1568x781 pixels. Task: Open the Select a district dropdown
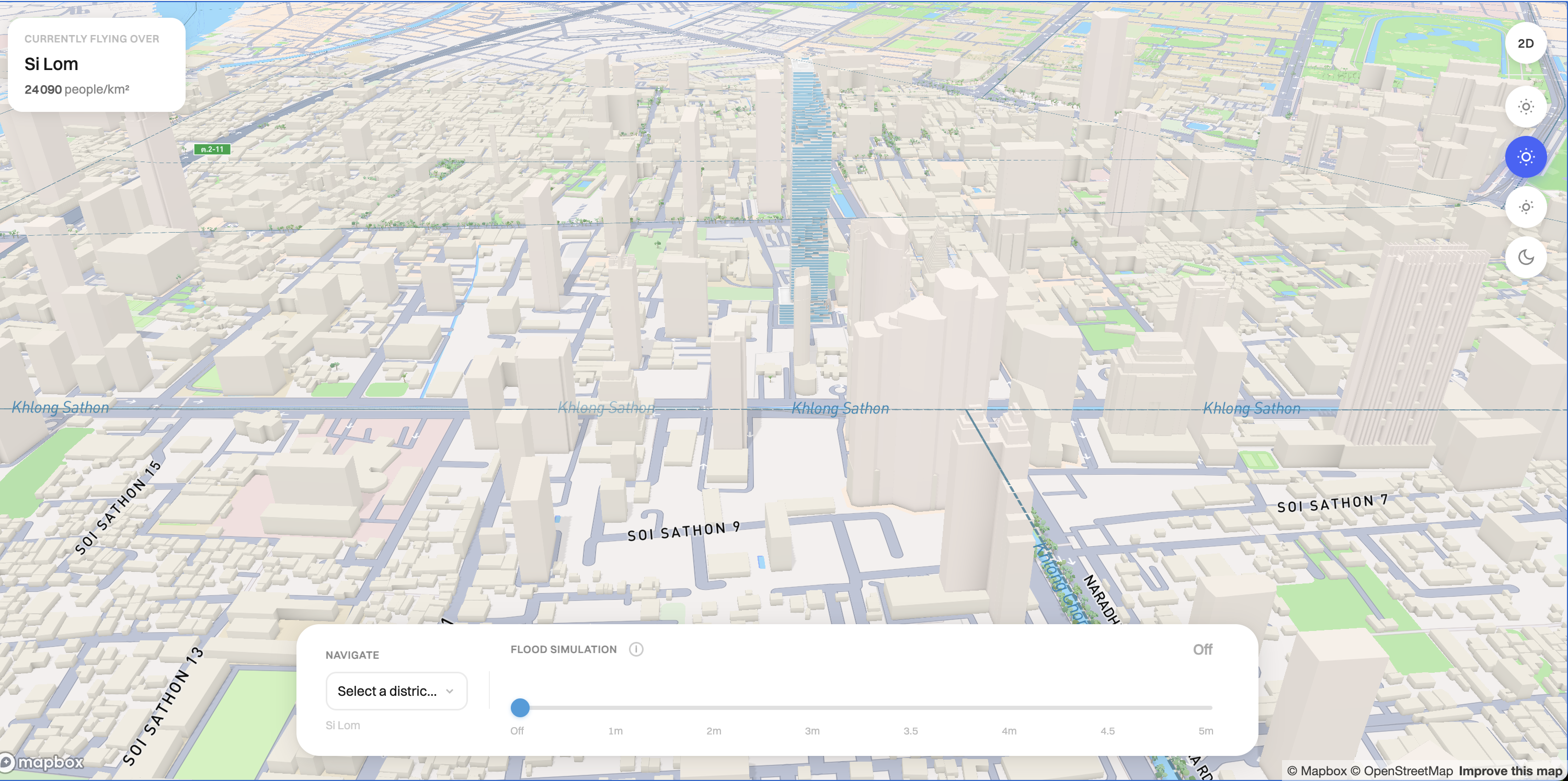(x=396, y=691)
